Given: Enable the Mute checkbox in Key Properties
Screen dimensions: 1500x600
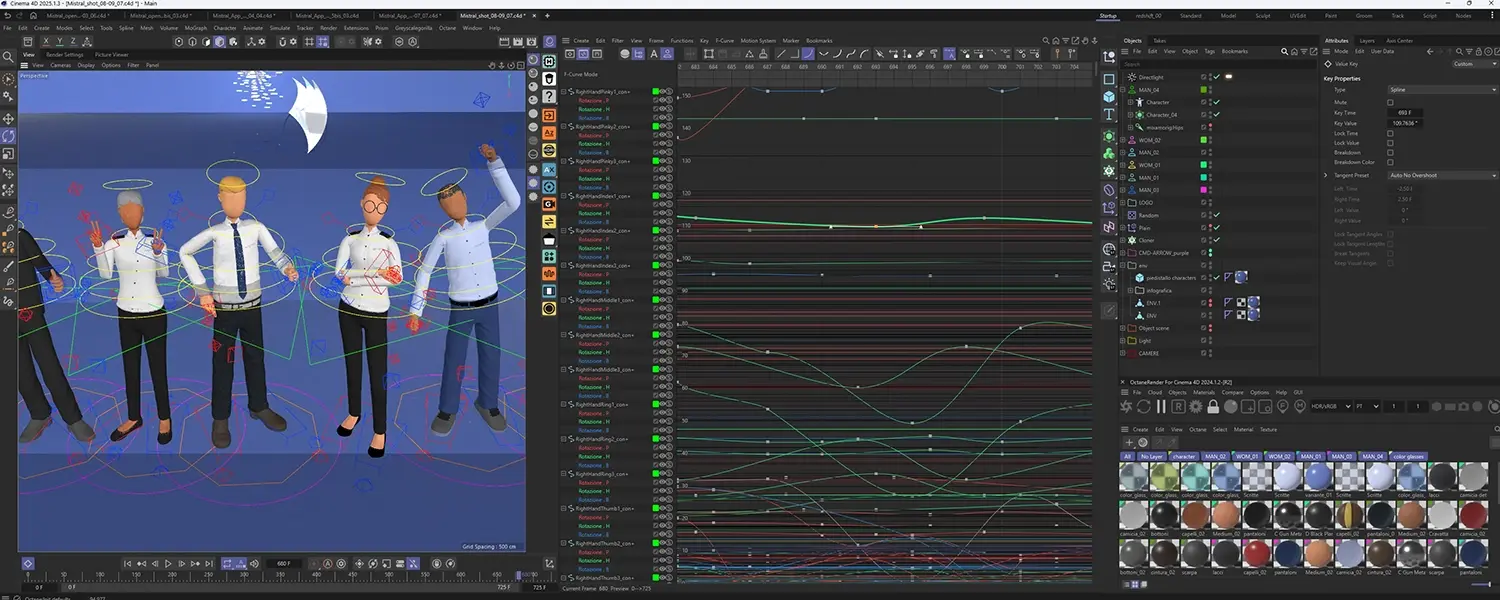Looking at the screenshot, I should pyautogui.click(x=1390, y=102).
